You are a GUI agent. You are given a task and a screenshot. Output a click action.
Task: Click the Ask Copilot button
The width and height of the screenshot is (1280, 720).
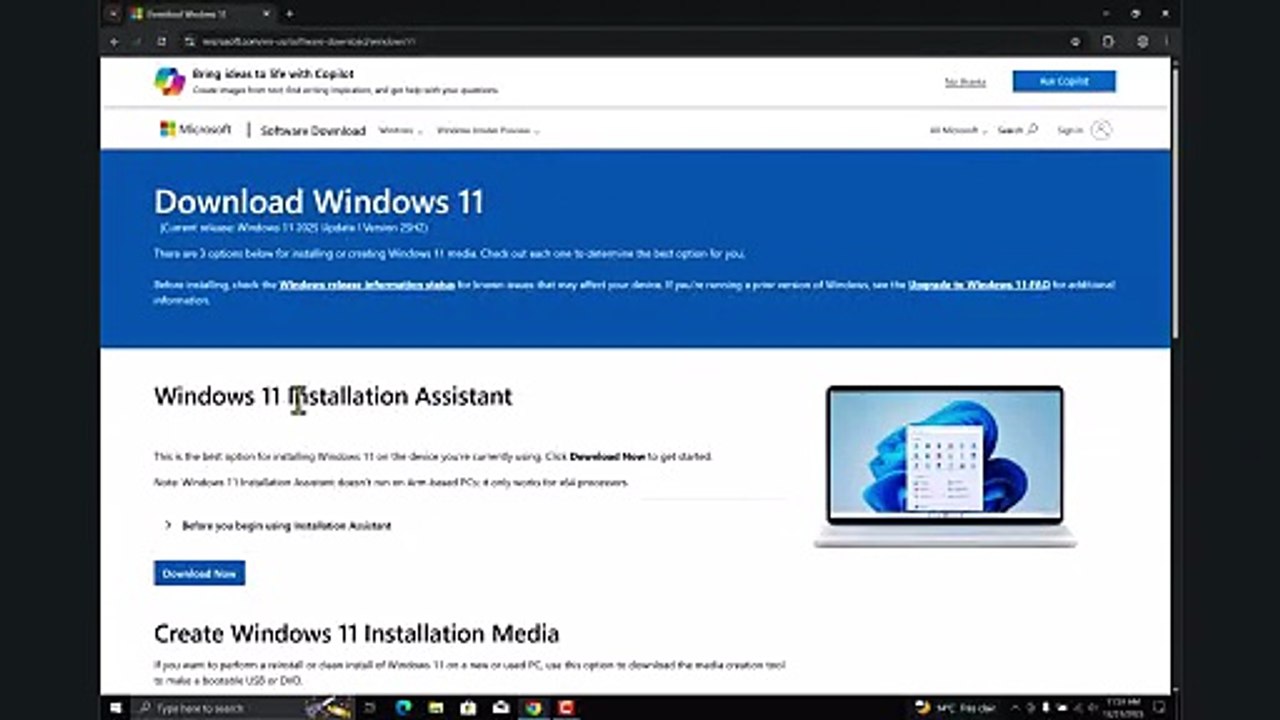[x=1064, y=81]
